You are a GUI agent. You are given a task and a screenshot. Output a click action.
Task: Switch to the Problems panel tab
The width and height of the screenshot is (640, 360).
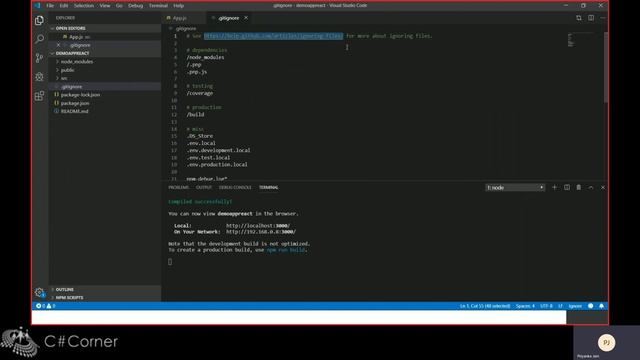pos(178,187)
